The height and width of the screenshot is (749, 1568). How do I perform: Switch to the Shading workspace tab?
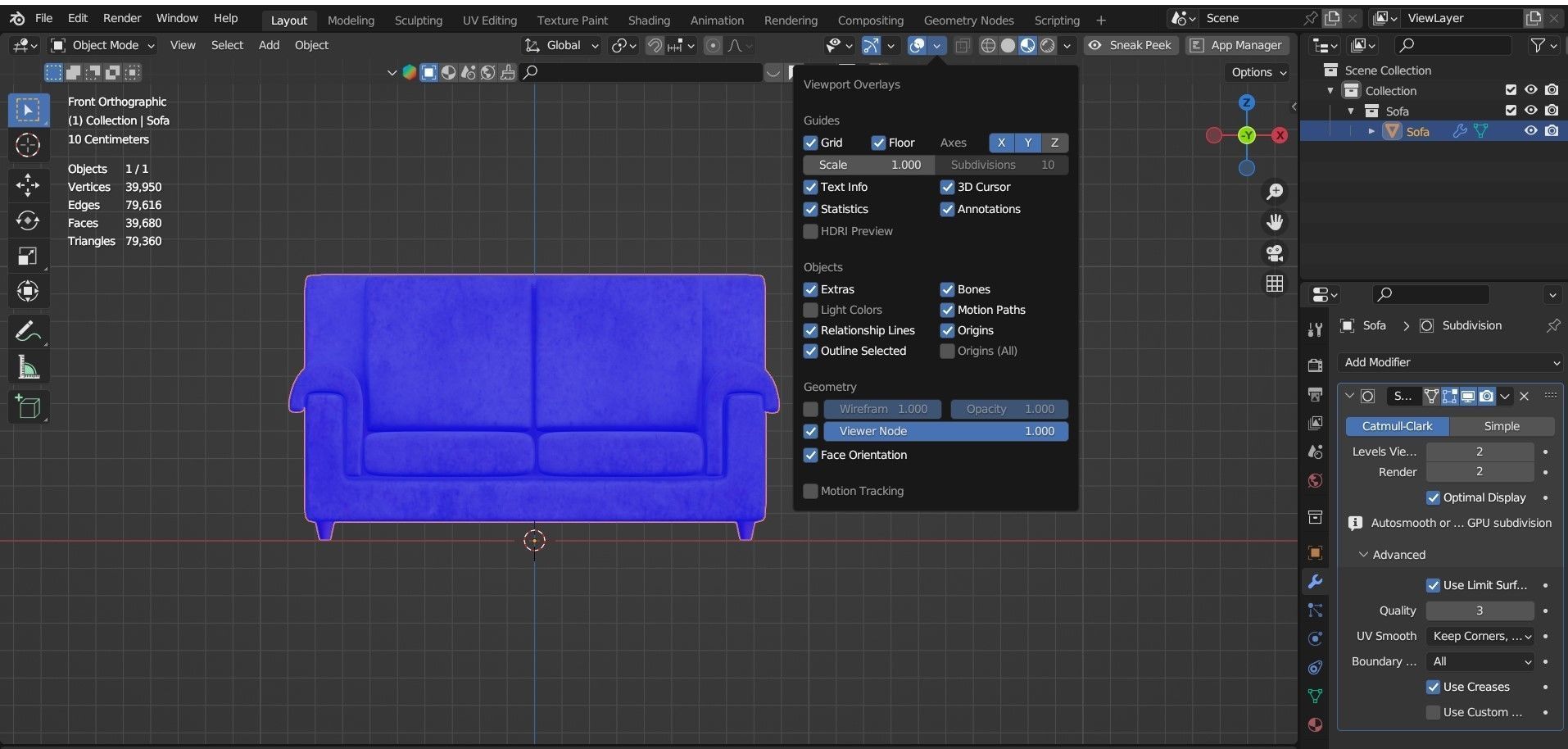tap(649, 20)
